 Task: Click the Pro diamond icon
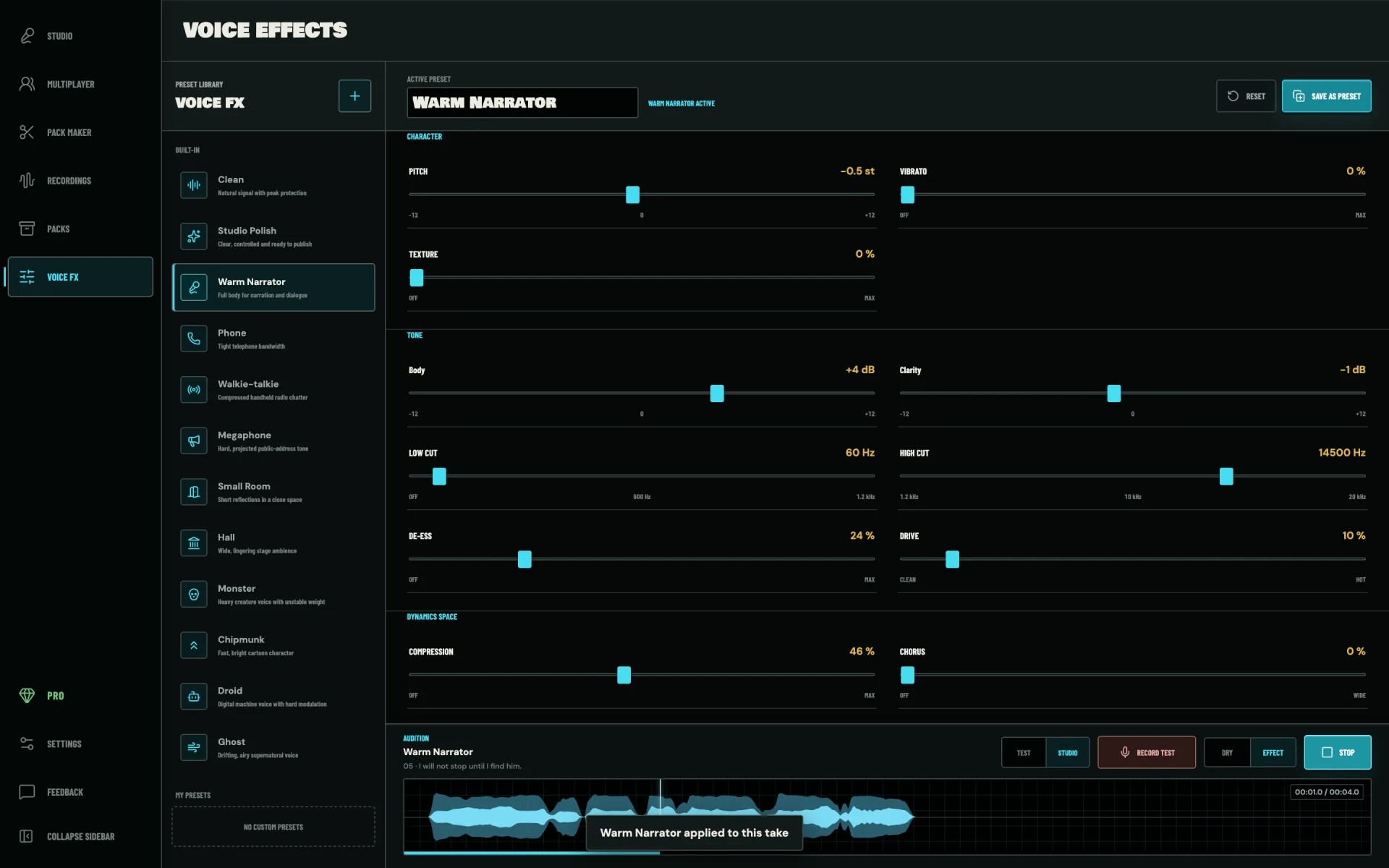tap(27, 695)
